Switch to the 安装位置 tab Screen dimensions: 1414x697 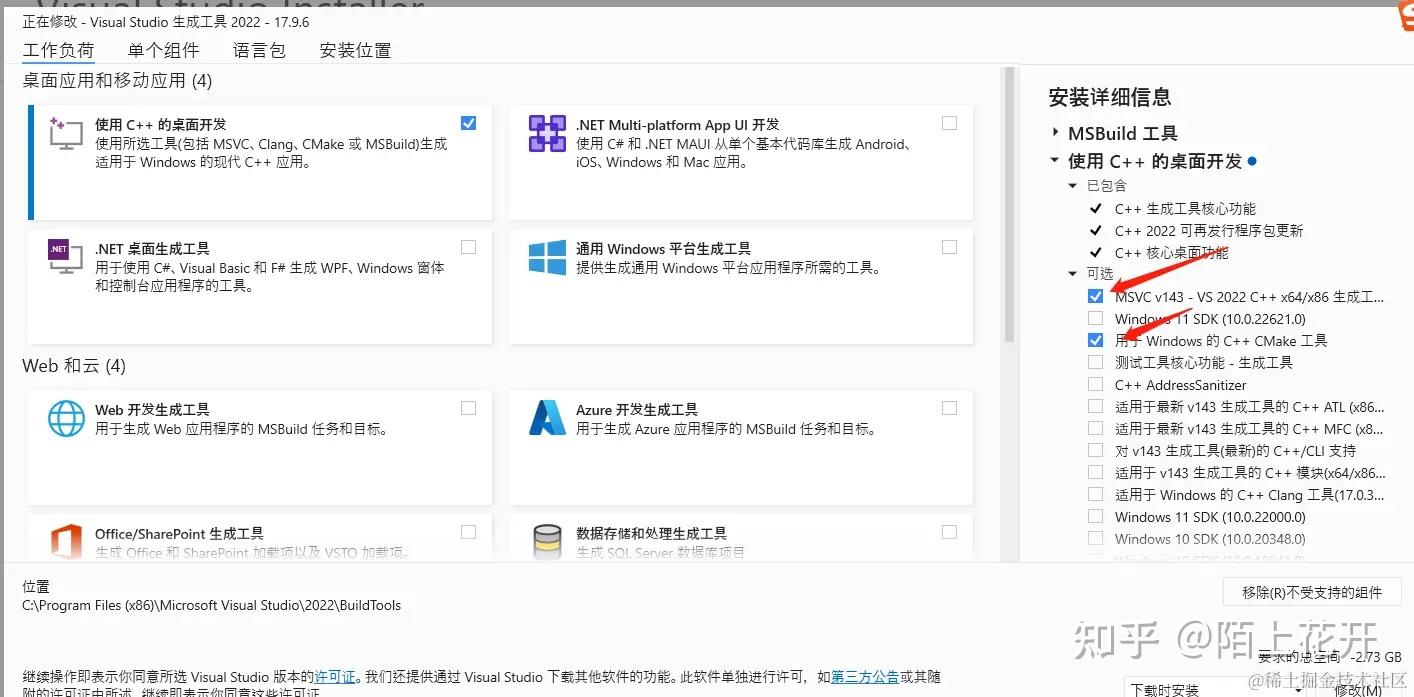pos(355,50)
